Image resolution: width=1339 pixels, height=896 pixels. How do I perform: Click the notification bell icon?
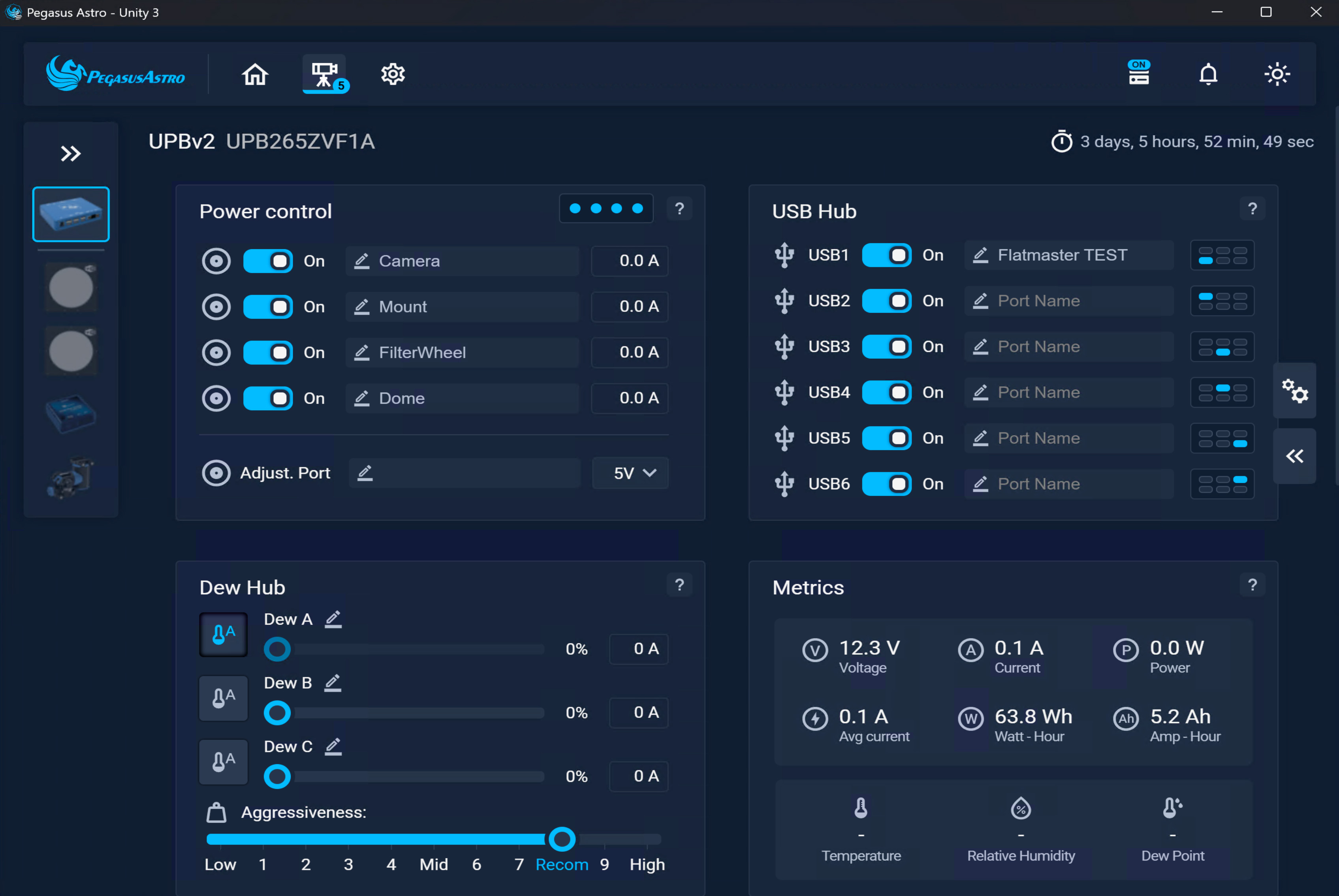(x=1207, y=74)
